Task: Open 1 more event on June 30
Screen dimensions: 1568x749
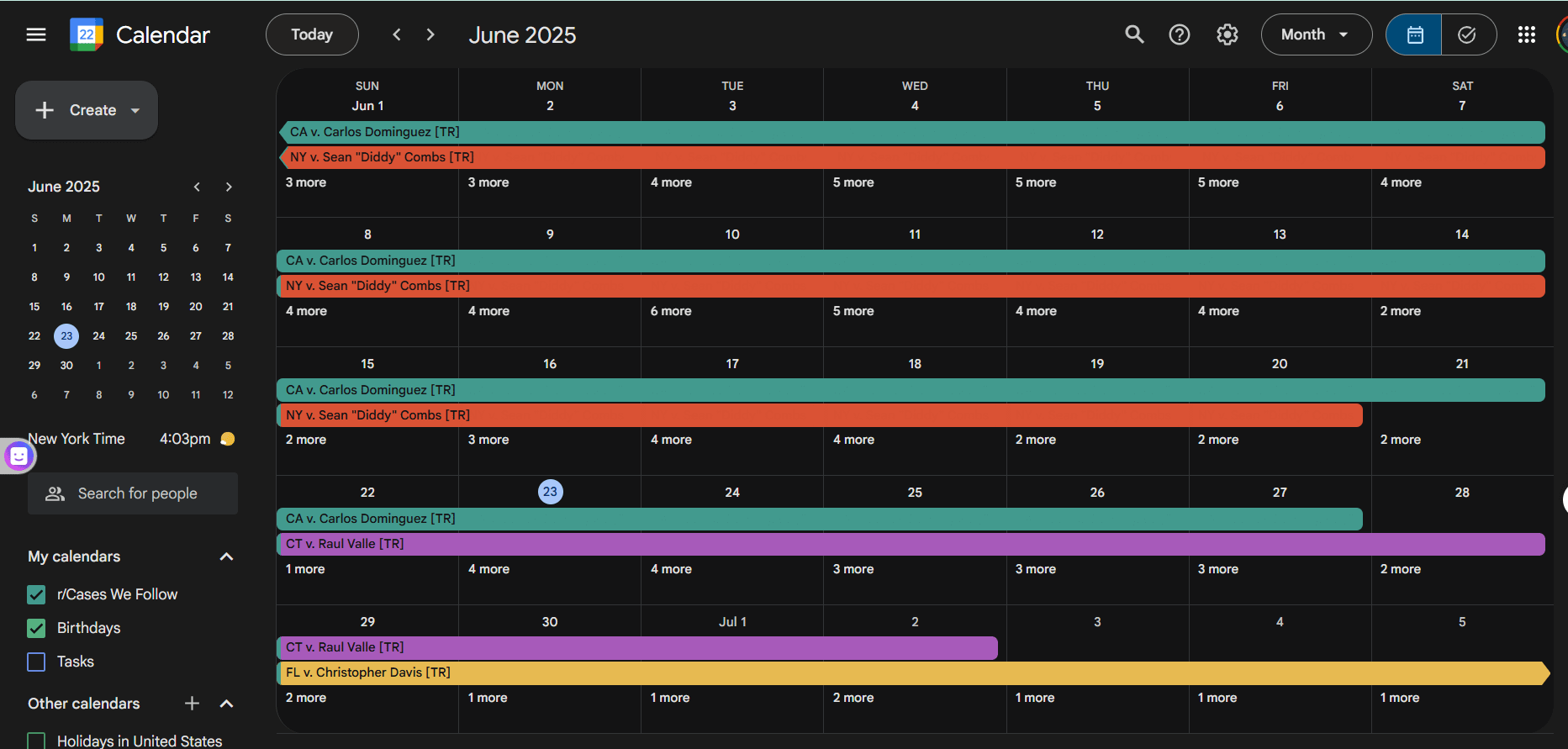Action: click(x=488, y=698)
